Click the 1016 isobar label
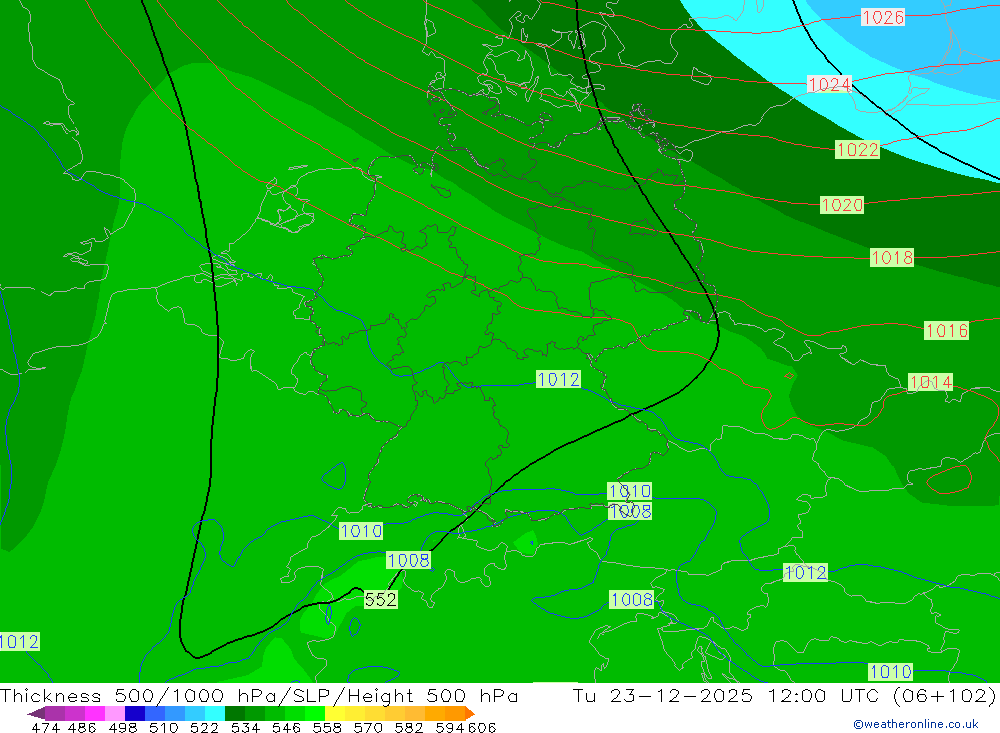The height and width of the screenshot is (733, 1000). point(946,330)
